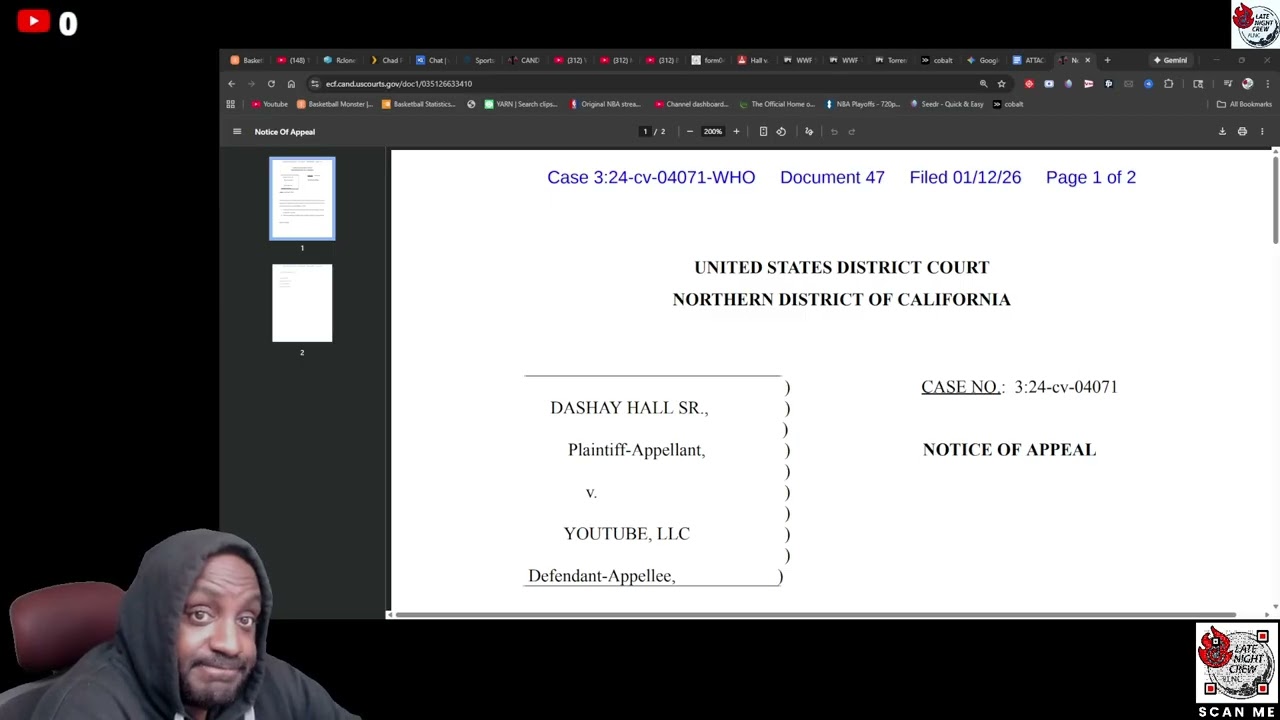Open Chrome's three-dot menu
Viewport: 1280px width, 720px height.
click(1267, 84)
